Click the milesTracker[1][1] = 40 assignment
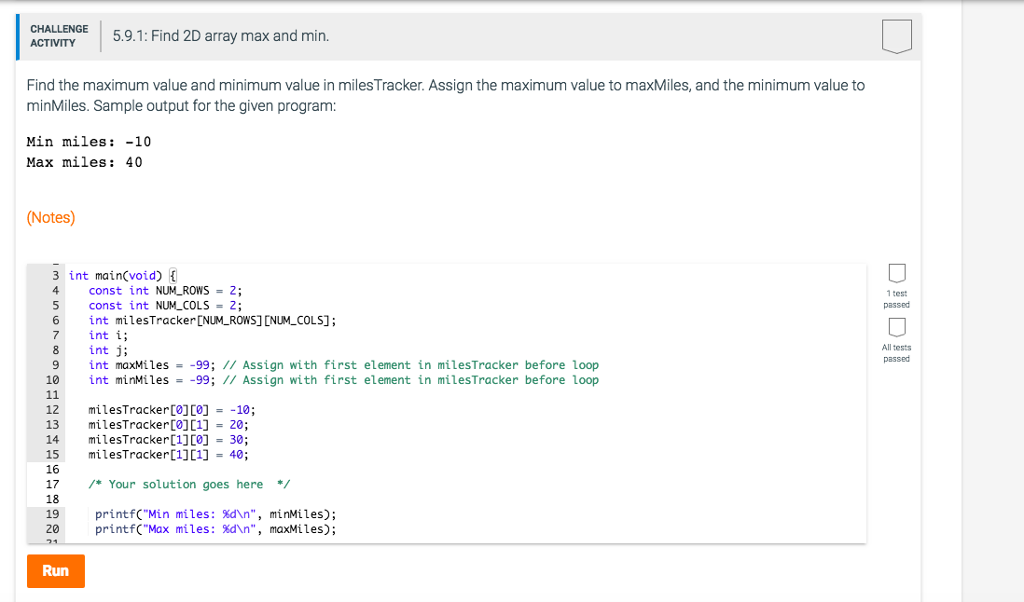The image size is (1024, 602). click(x=168, y=454)
